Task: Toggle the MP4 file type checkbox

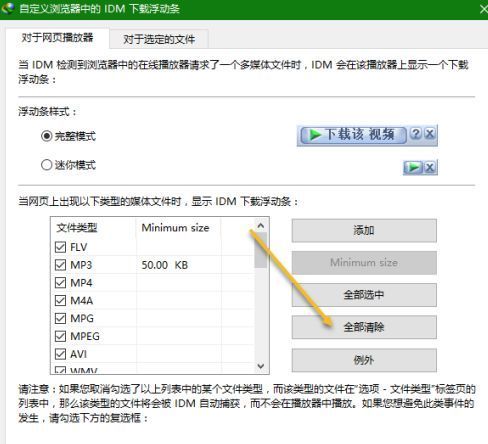Action: [60, 283]
